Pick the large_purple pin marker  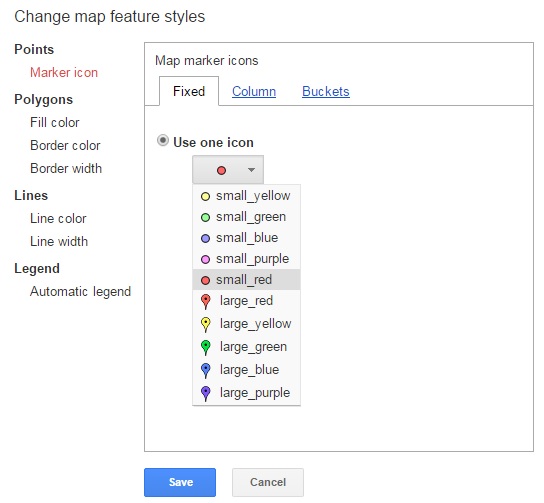click(246, 393)
